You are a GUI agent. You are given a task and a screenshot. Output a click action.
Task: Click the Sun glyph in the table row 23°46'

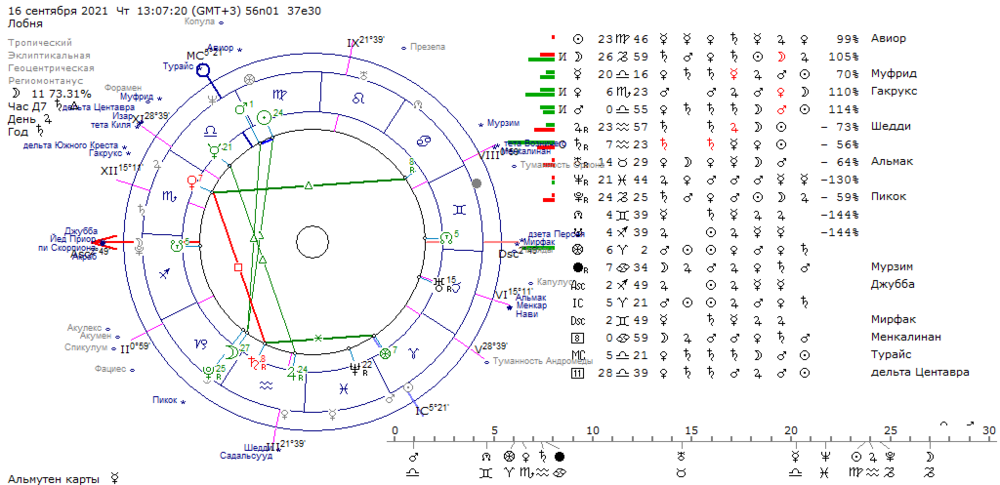(578, 38)
